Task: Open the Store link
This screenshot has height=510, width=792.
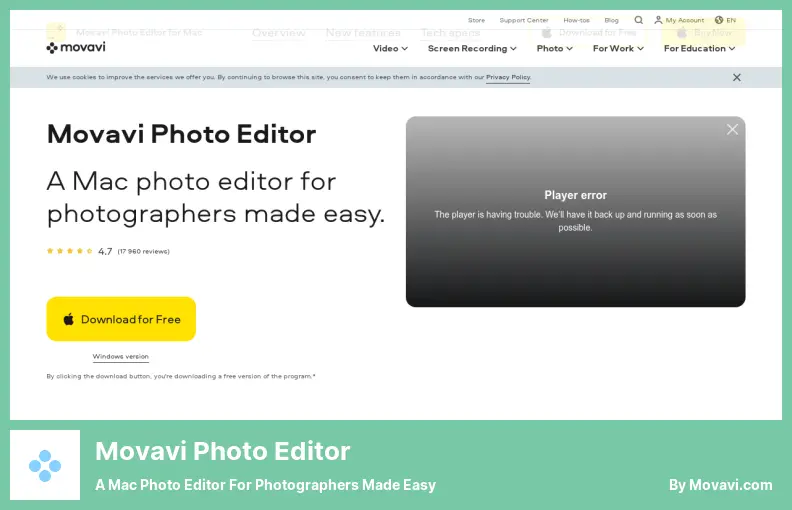Action: pyautogui.click(x=476, y=20)
